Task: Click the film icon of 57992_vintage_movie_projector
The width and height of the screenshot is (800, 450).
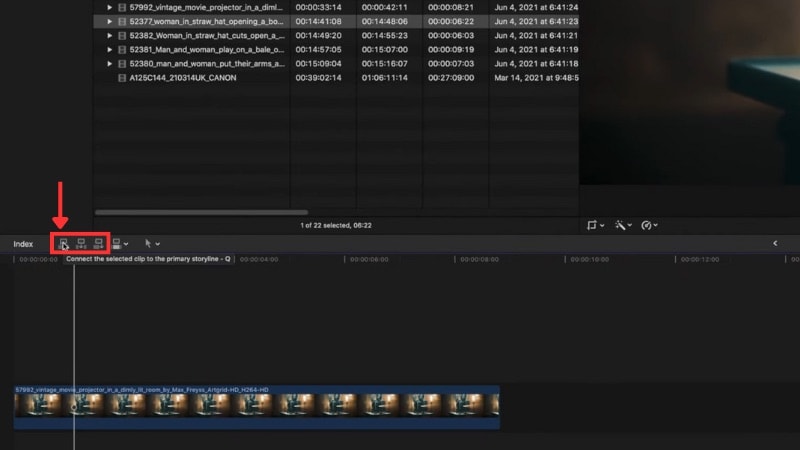Action: (x=122, y=7)
